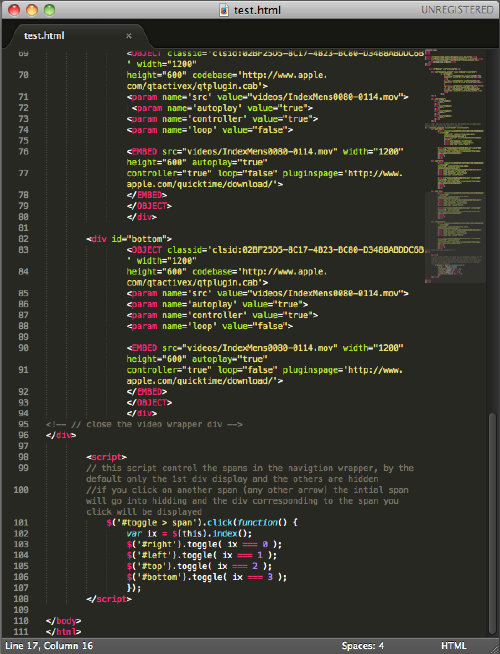Click line number 98 in gutter

tap(23, 457)
